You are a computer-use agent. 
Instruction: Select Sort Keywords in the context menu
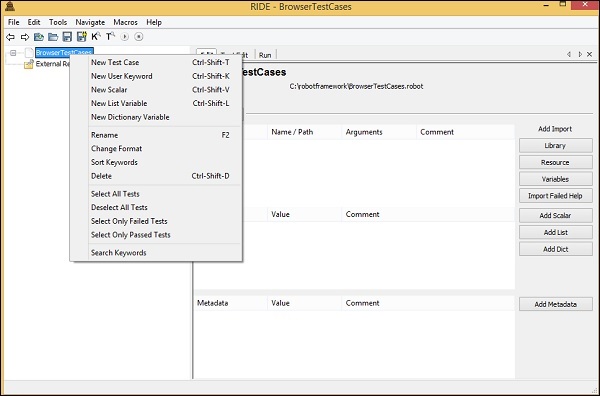pyautogui.click(x=156, y=162)
